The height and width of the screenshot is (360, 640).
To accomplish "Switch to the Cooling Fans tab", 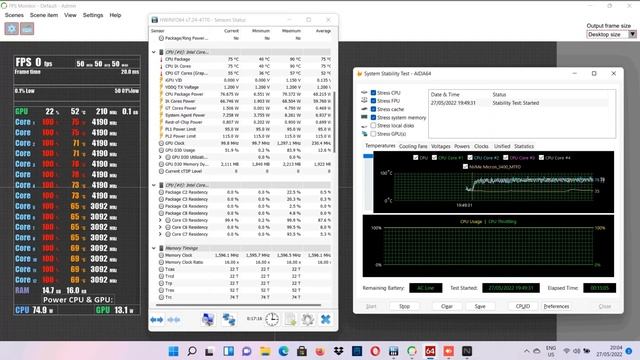I will pyautogui.click(x=413, y=146).
